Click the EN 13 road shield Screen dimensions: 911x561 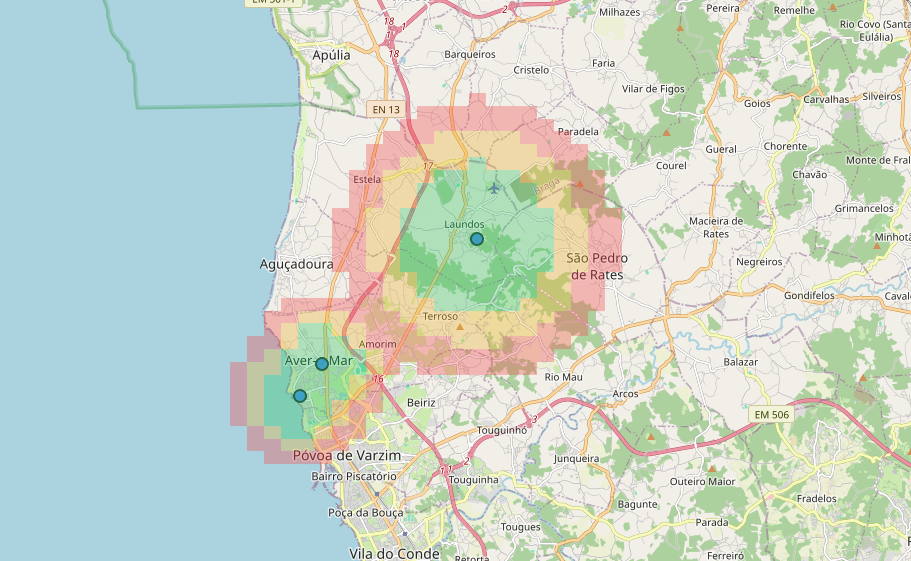tap(384, 109)
